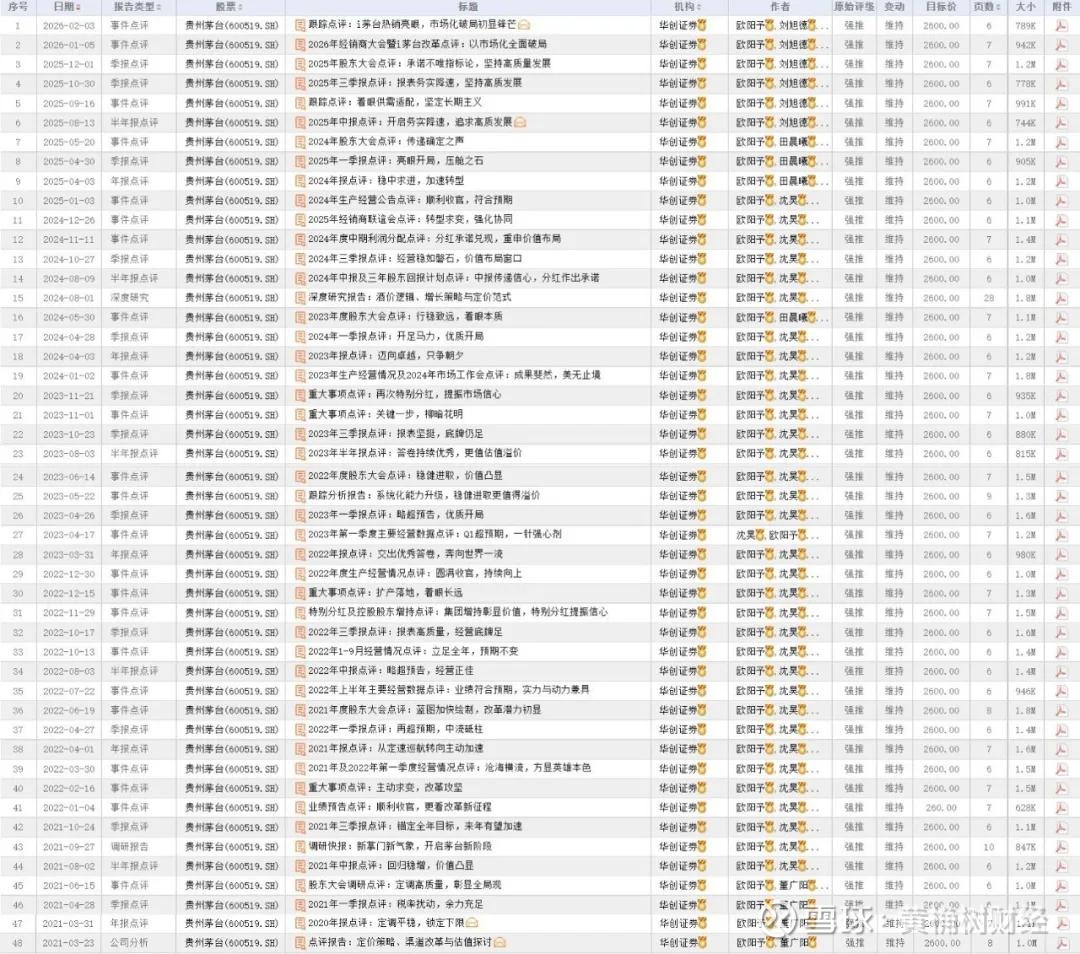Open PDF for 2022年报点评：交出优秀答卷
The image size is (1080, 954).
[1061, 554]
